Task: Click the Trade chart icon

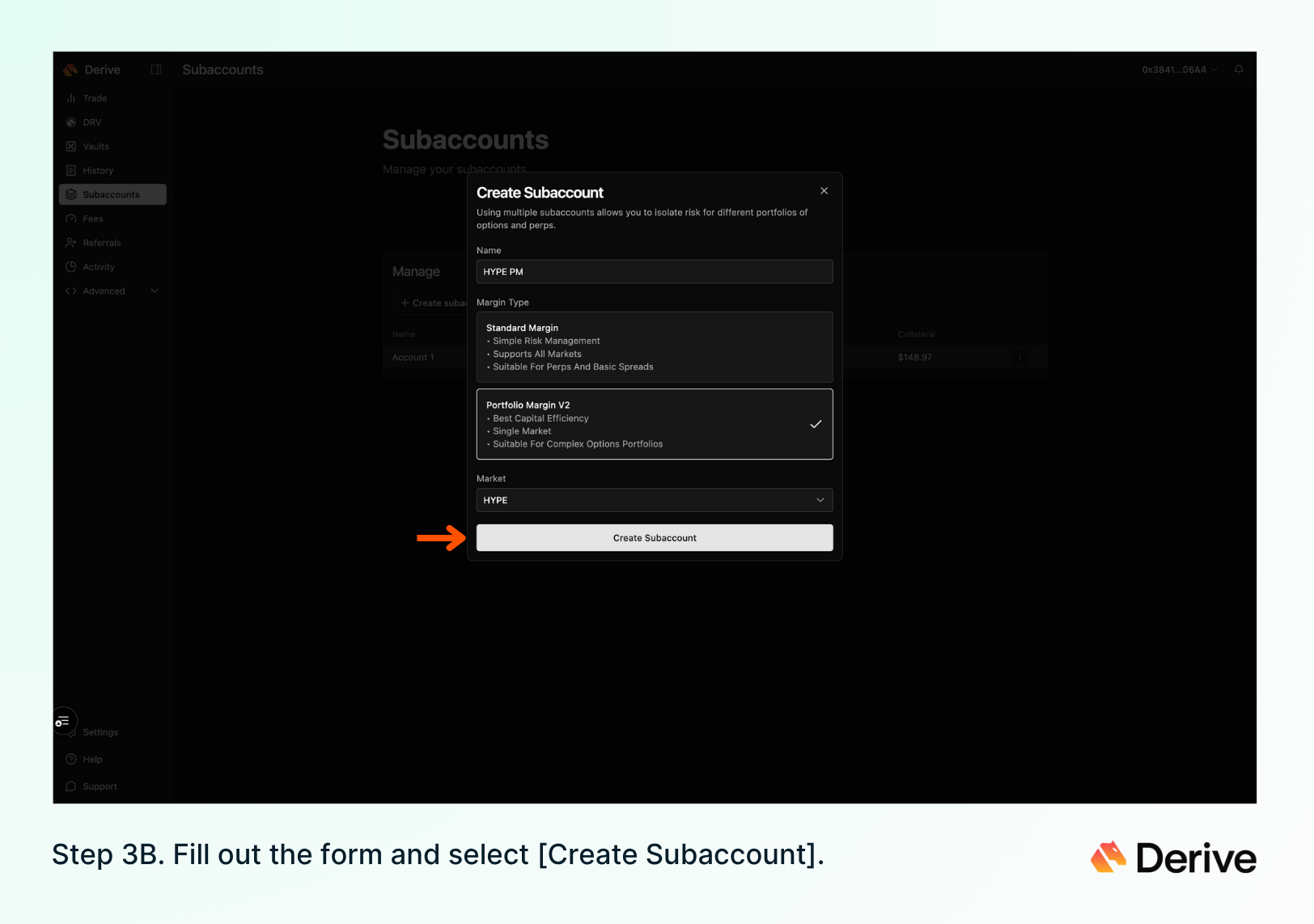Action: click(71, 99)
